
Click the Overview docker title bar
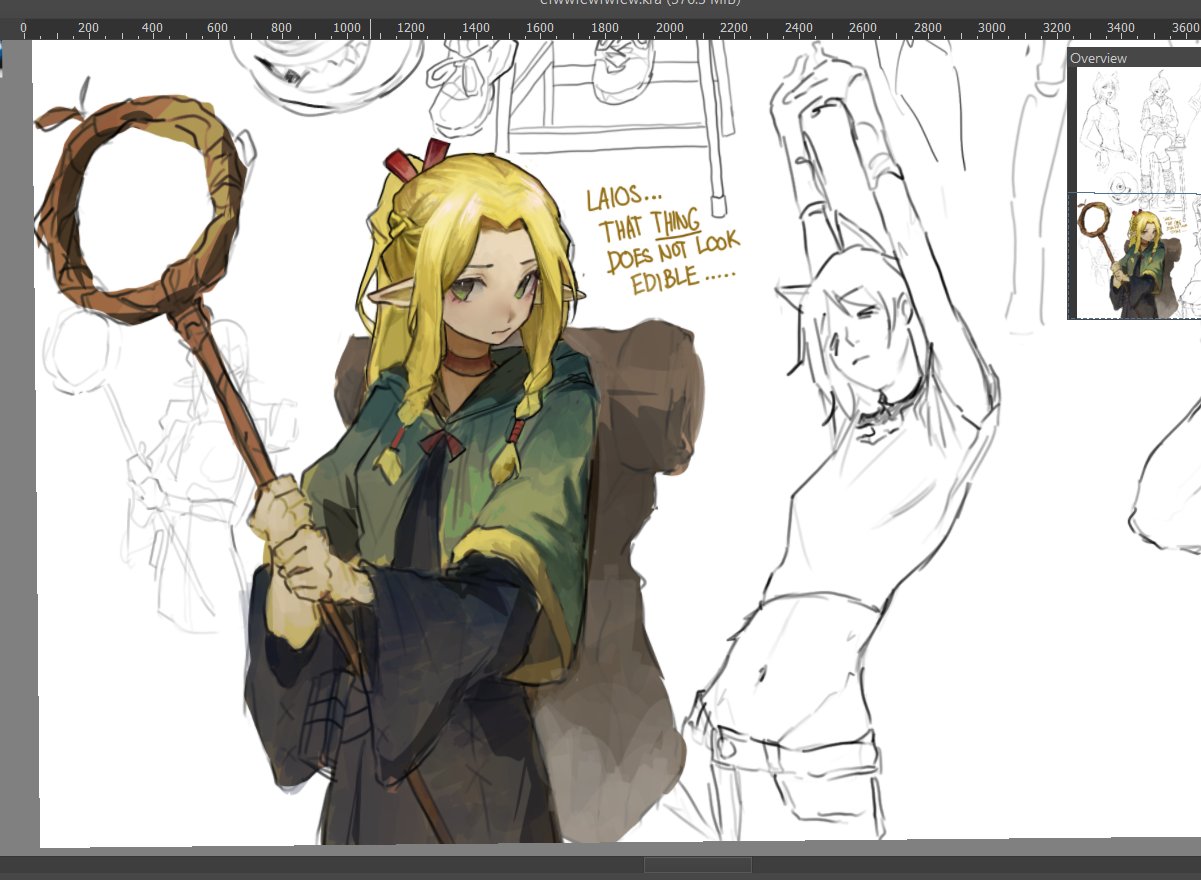click(x=1135, y=58)
